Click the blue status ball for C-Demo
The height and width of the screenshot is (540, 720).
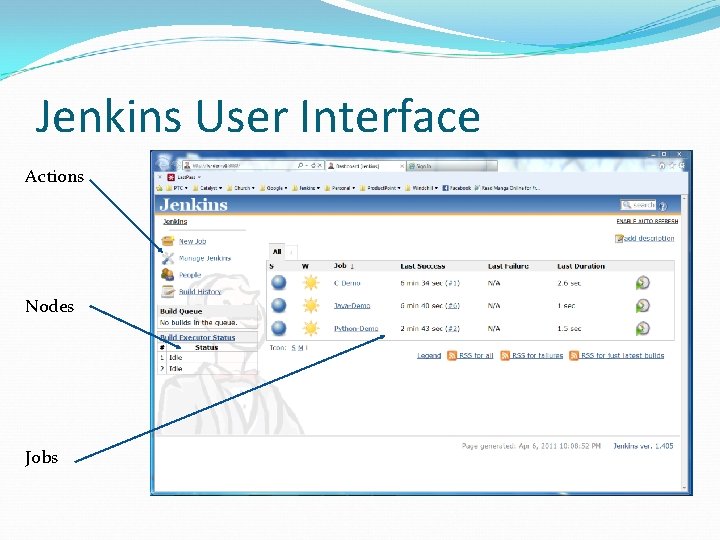(x=279, y=283)
